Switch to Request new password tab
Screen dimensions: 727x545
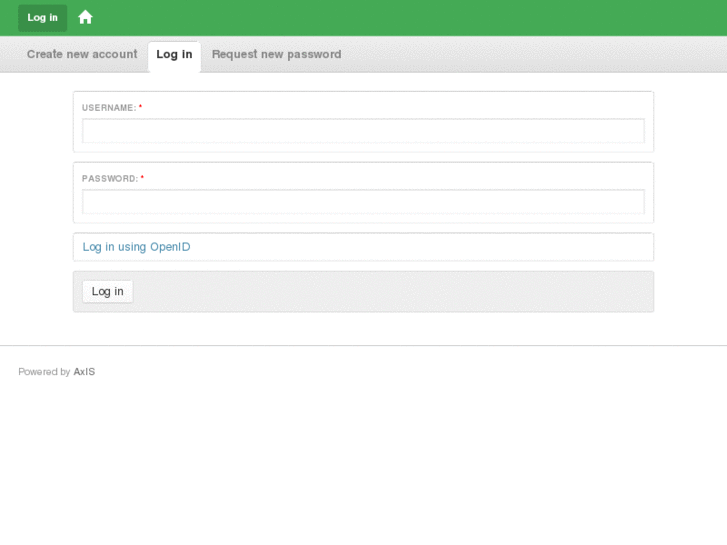[276, 55]
